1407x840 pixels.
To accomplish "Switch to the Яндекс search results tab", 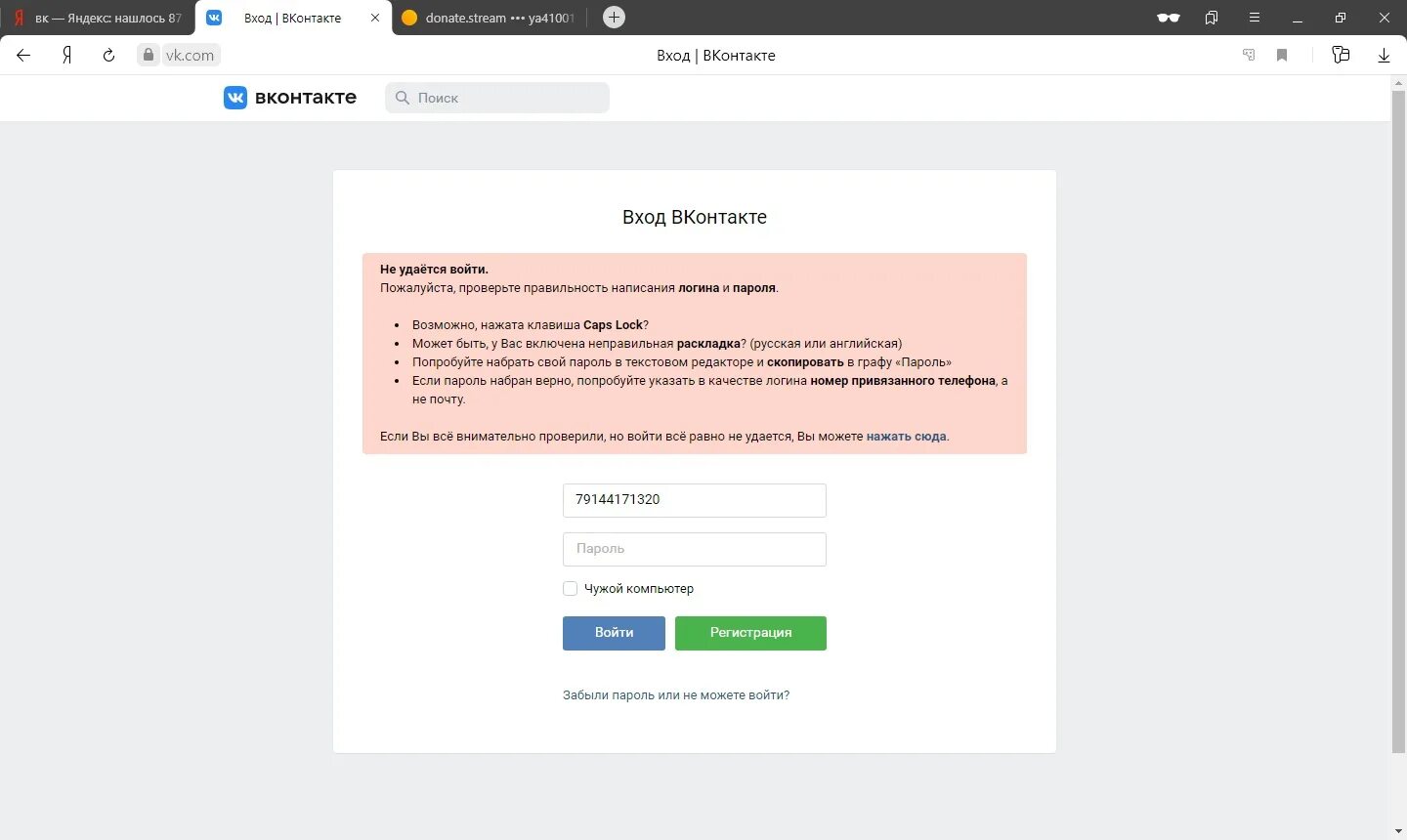I will 98,18.
